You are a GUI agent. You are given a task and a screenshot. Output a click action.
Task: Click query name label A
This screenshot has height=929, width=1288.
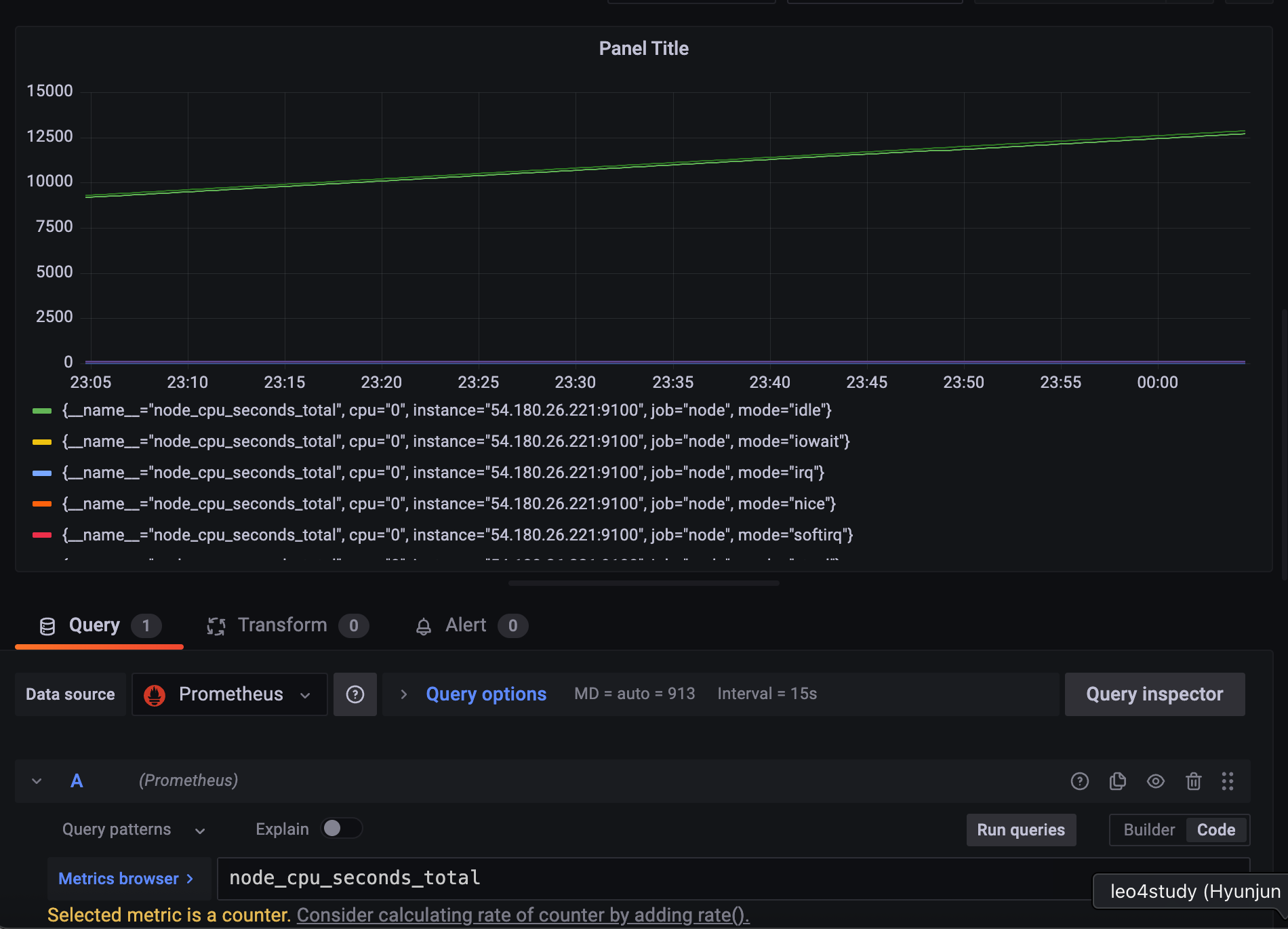[x=77, y=781]
